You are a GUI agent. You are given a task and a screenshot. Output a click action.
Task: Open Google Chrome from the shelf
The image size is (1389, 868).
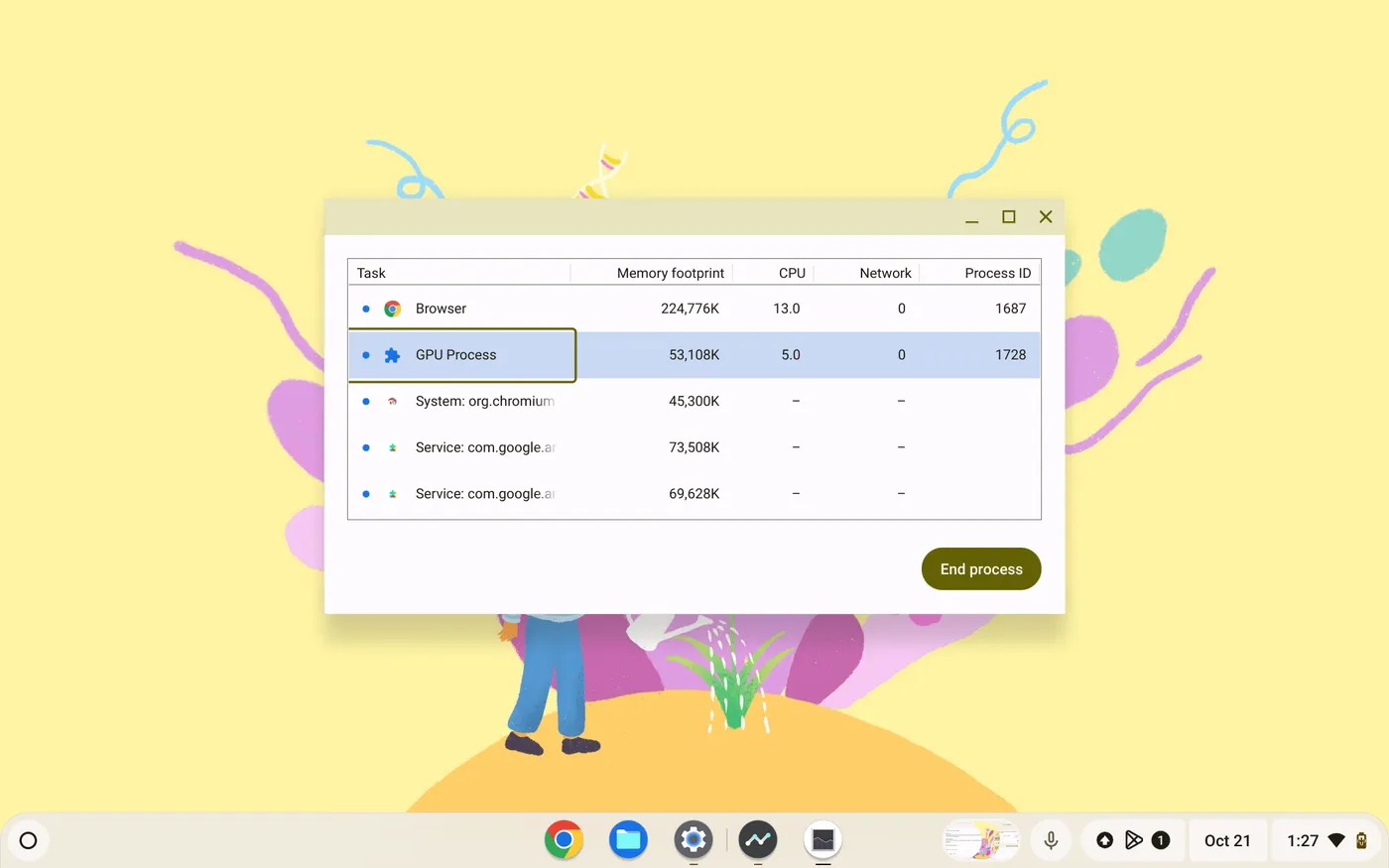[x=564, y=840]
